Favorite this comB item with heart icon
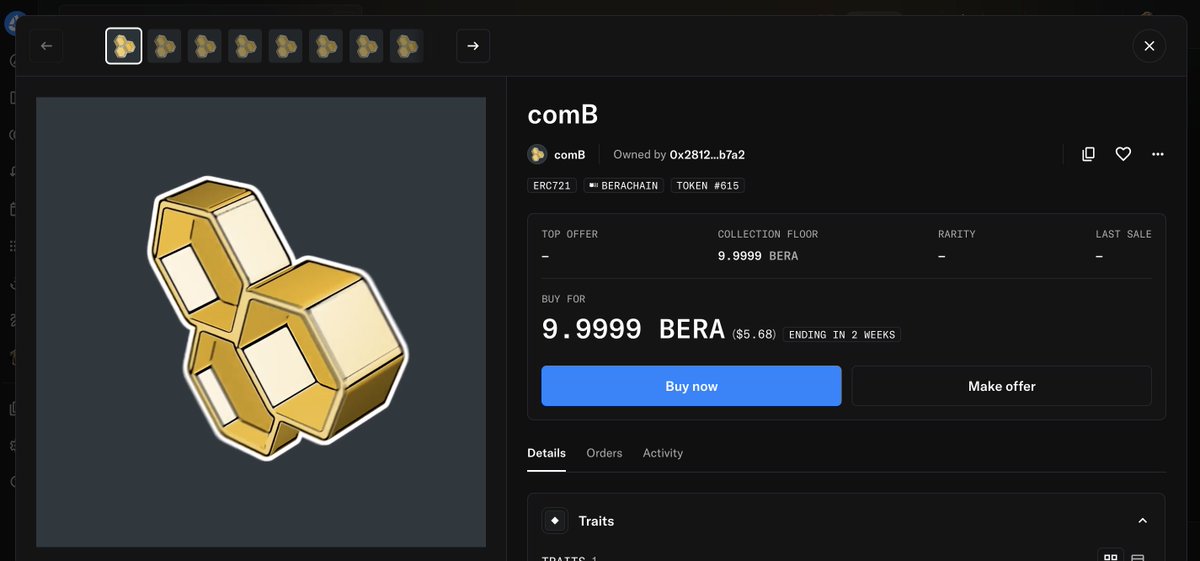This screenshot has height=561, width=1200. pos(1123,154)
